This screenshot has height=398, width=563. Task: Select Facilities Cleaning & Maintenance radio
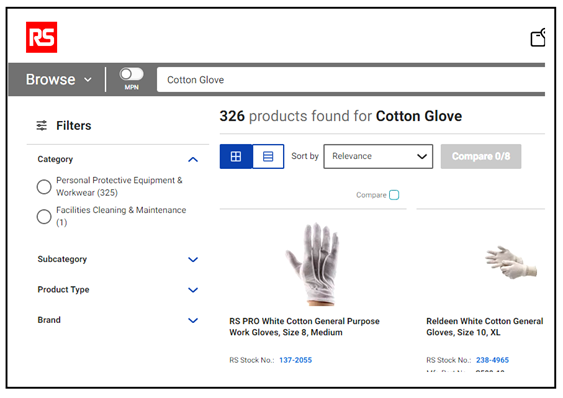(x=44, y=217)
